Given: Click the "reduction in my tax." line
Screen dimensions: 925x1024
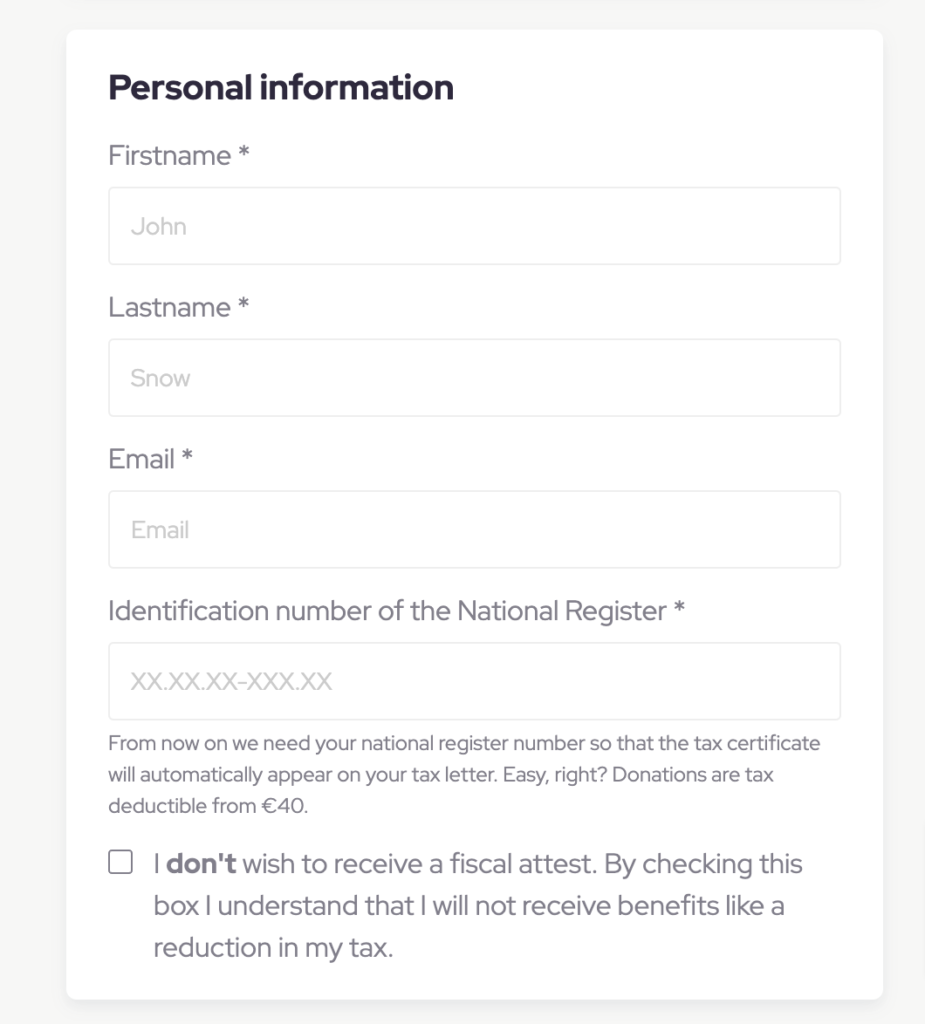Looking at the screenshot, I should coord(273,948).
